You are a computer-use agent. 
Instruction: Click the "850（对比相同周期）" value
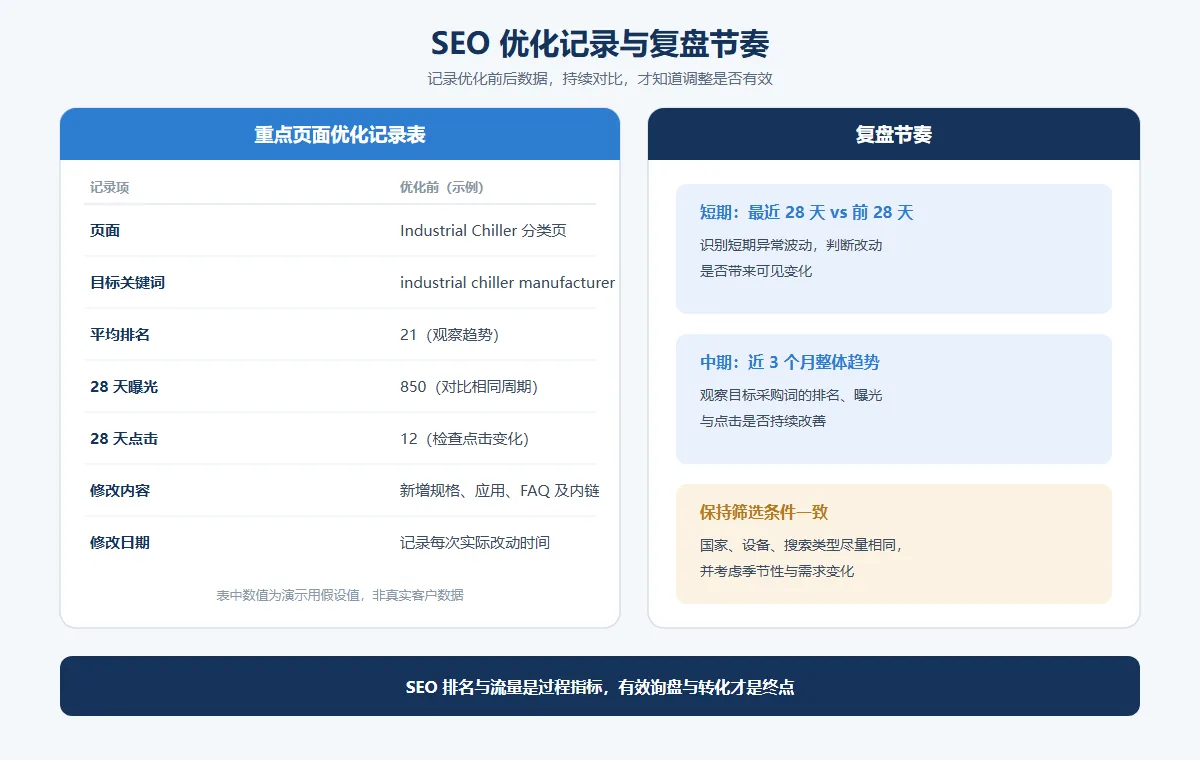(469, 387)
